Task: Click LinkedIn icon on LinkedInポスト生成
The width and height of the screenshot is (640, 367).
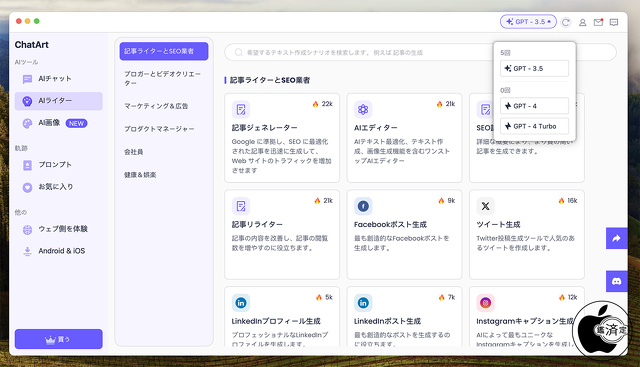Action: pos(363,303)
